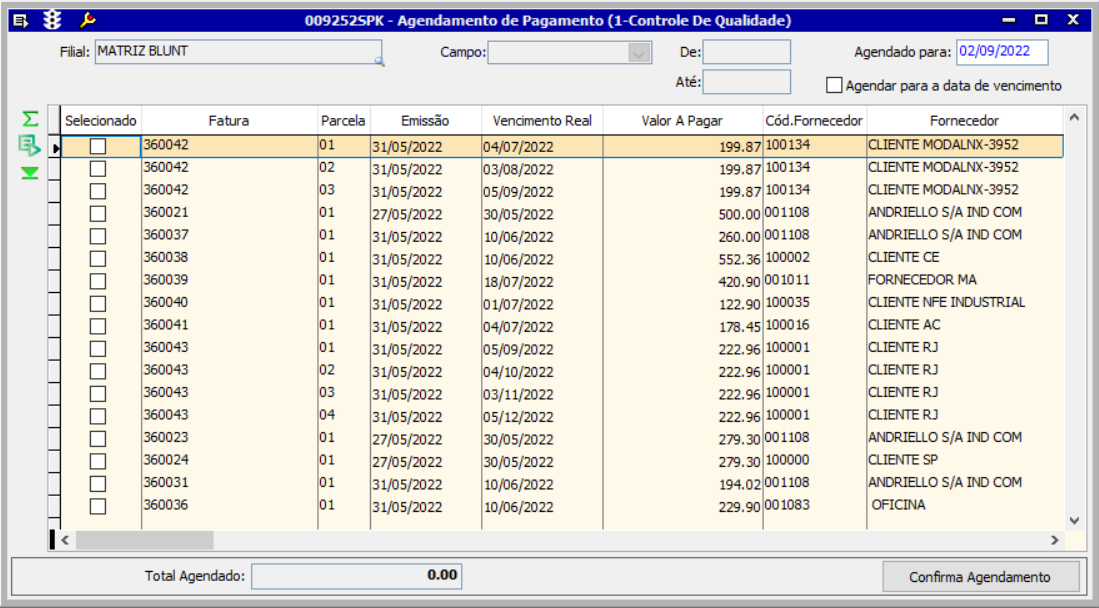Click the current row pointer arrow indicator
The width and height of the screenshot is (1099, 608).
tap(56, 148)
